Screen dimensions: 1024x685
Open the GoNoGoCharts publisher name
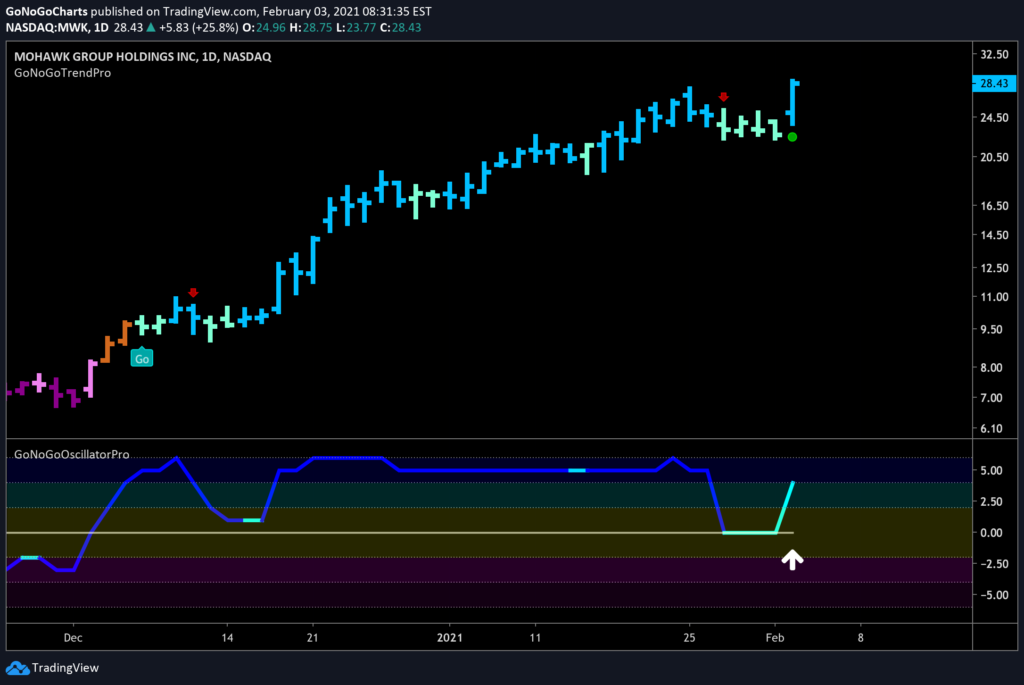coord(46,11)
